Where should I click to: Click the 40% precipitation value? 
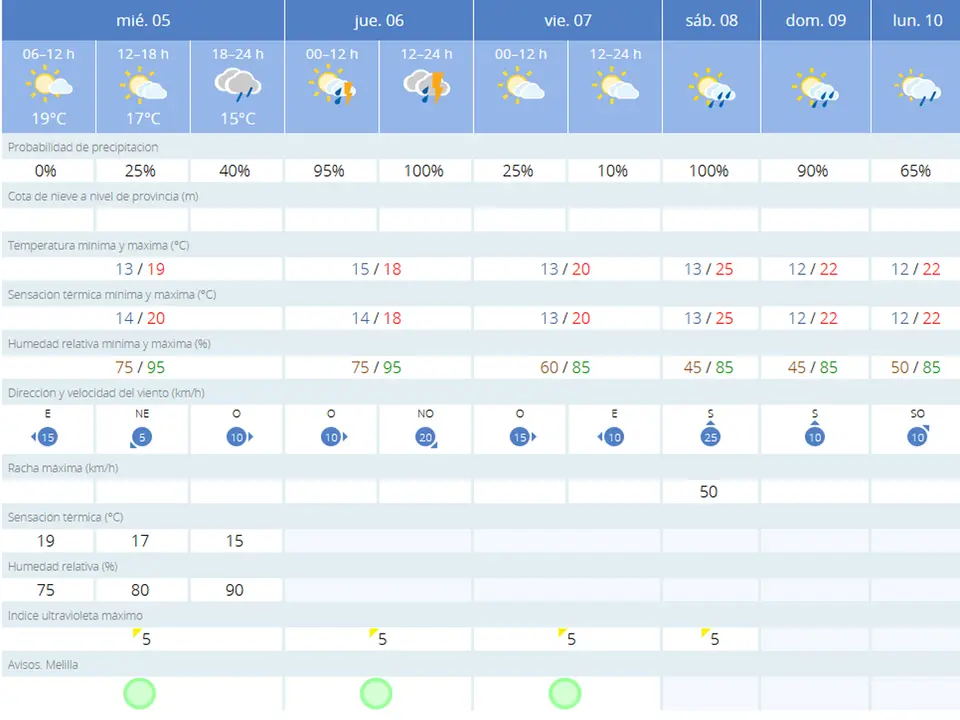click(x=234, y=171)
